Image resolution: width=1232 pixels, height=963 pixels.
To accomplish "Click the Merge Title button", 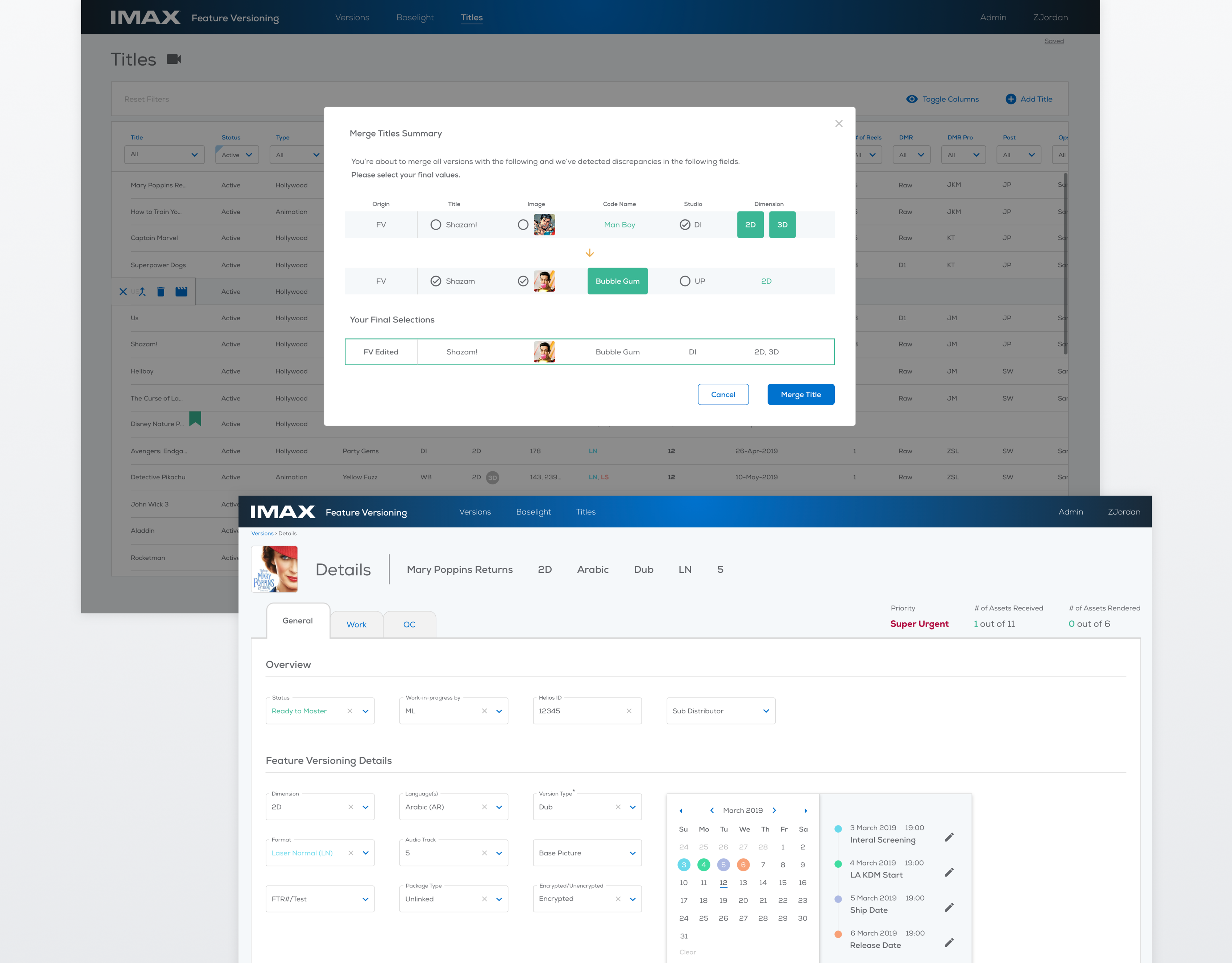I will pyautogui.click(x=801, y=395).
